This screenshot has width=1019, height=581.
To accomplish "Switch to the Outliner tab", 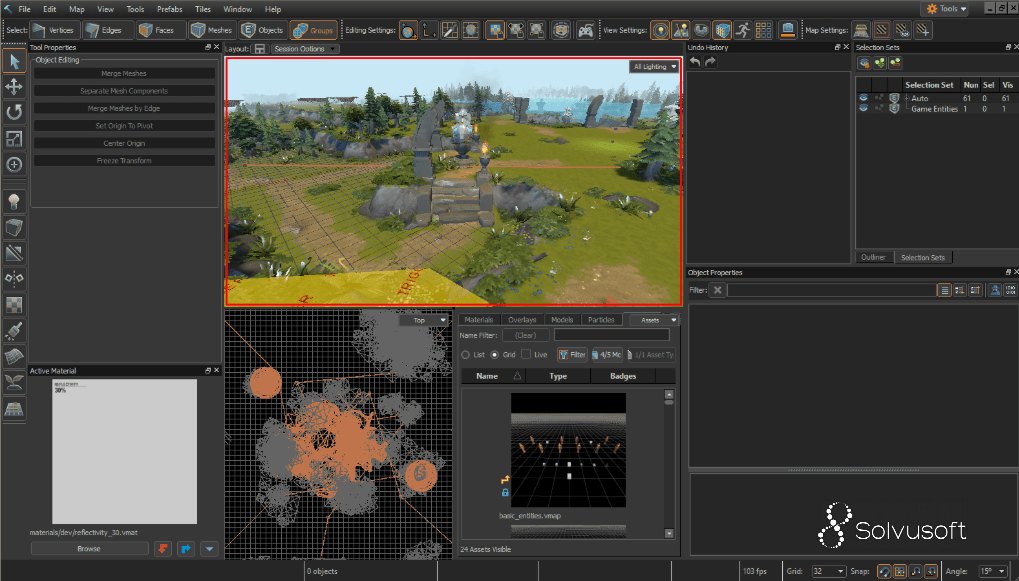I will tap(873, 257).
